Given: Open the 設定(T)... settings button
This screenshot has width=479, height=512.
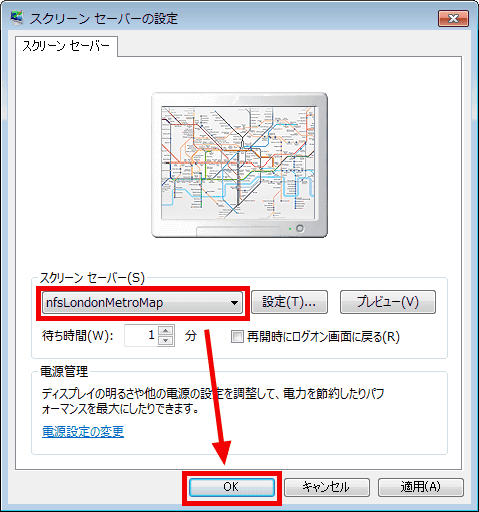Looking at the screenshot, I should point(289,302).
